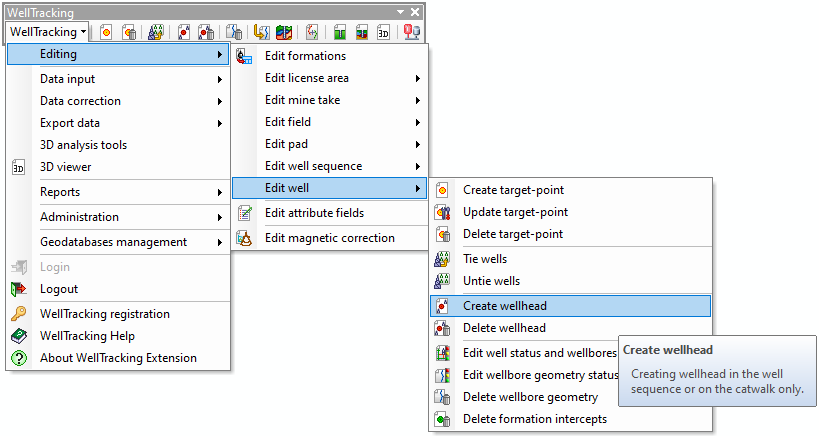819x436 pixels.
Task: Select Edit attribute fields
Action: [x=330, y=213]
